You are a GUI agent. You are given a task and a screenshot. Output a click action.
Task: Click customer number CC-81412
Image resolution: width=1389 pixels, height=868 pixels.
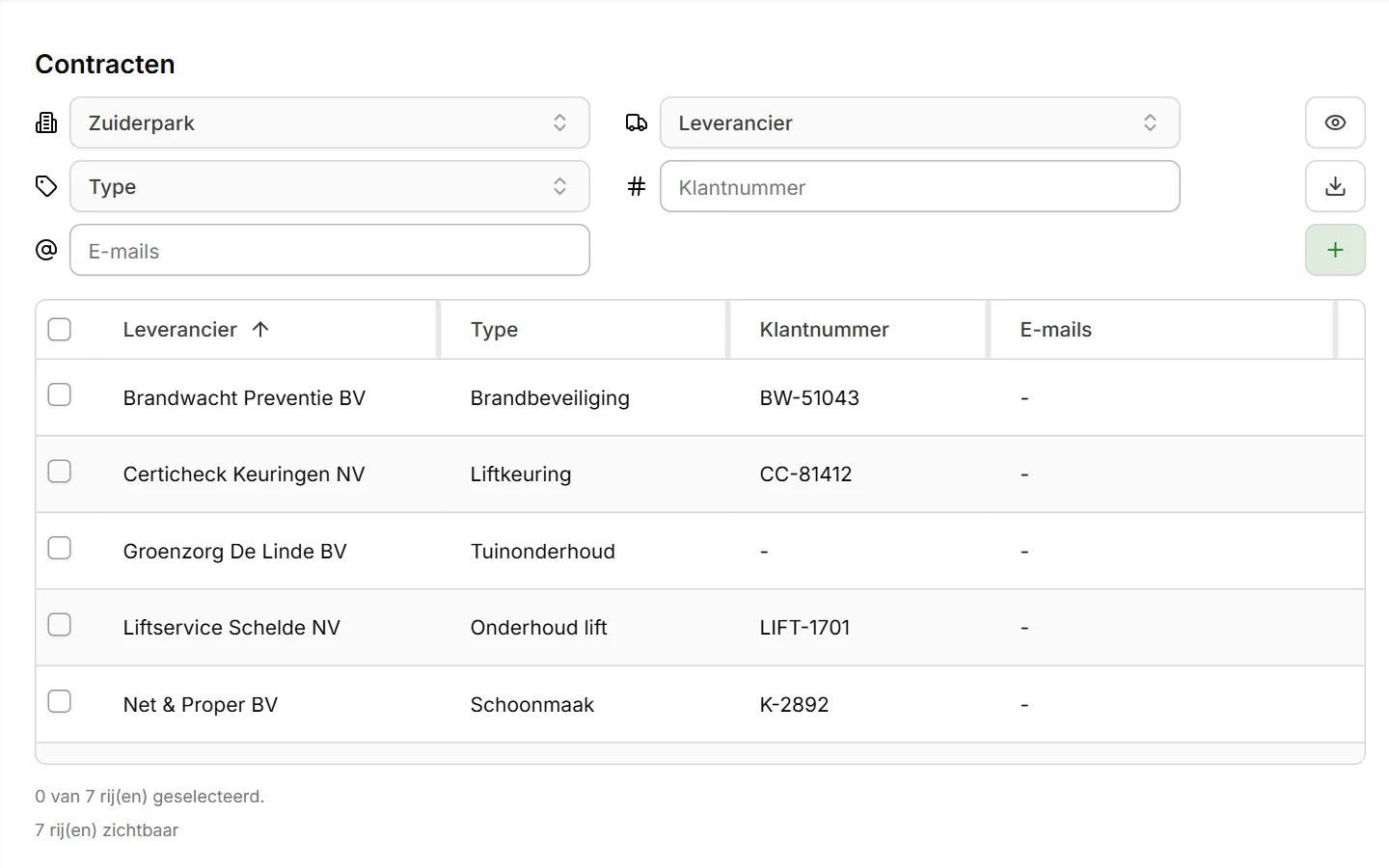click(x=806, y=474)
